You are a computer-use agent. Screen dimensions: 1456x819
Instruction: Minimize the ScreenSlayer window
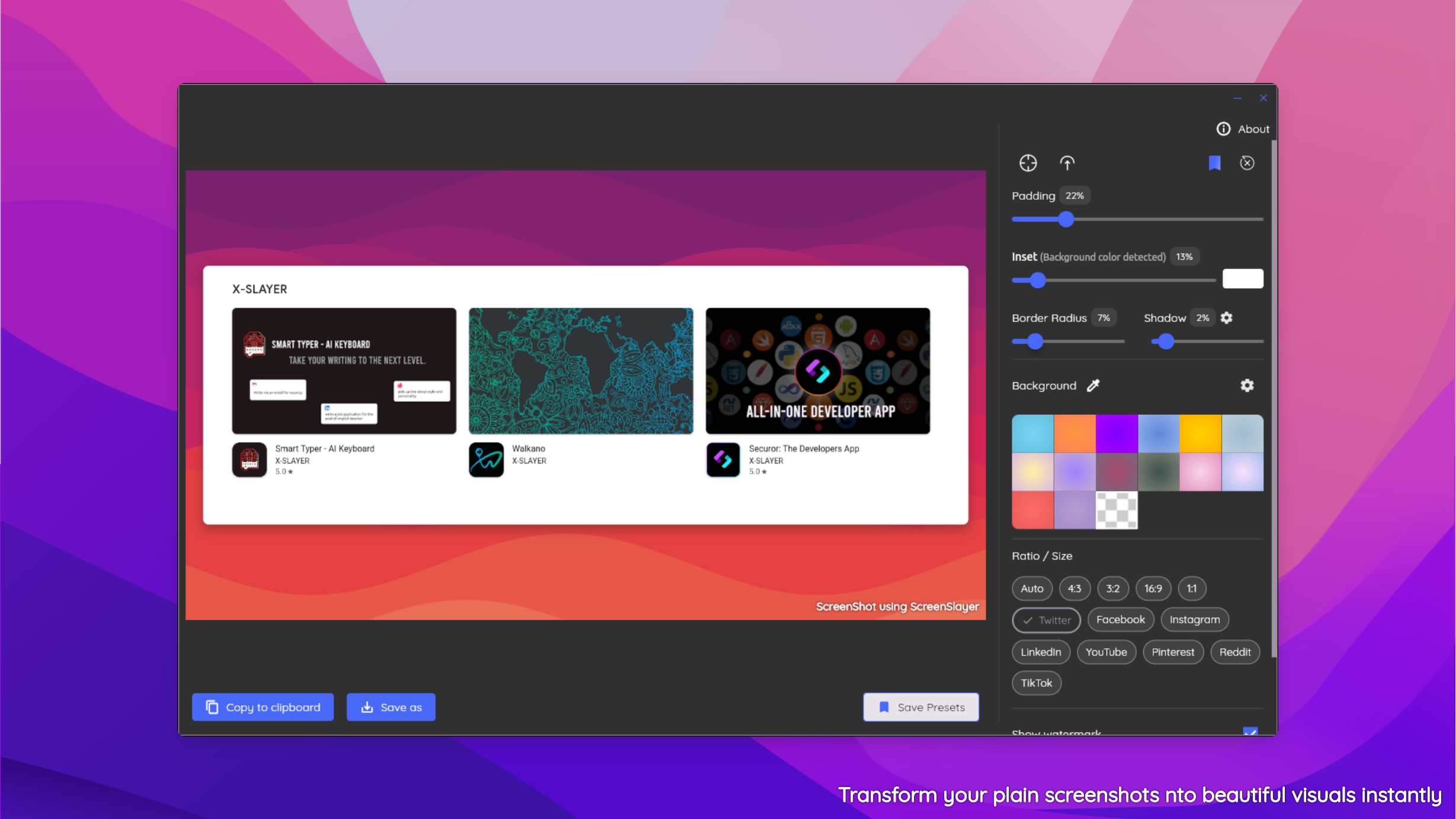pos(1237,98)
